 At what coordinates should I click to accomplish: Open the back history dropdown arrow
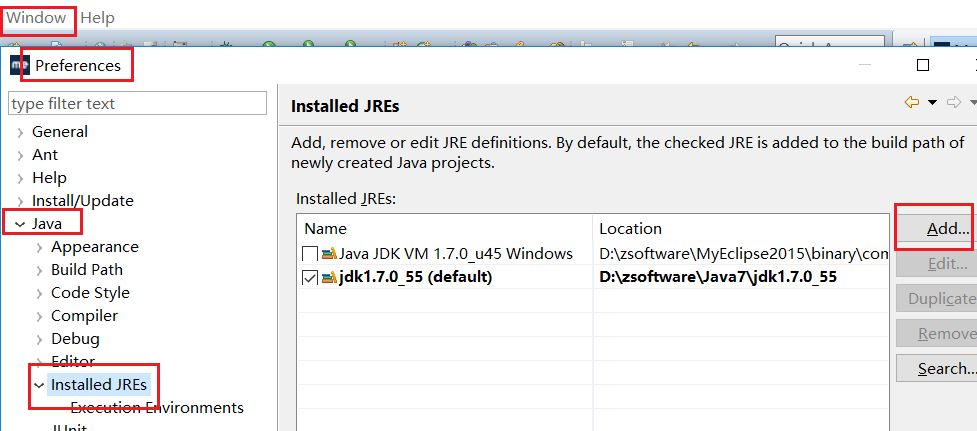point(932,102)
